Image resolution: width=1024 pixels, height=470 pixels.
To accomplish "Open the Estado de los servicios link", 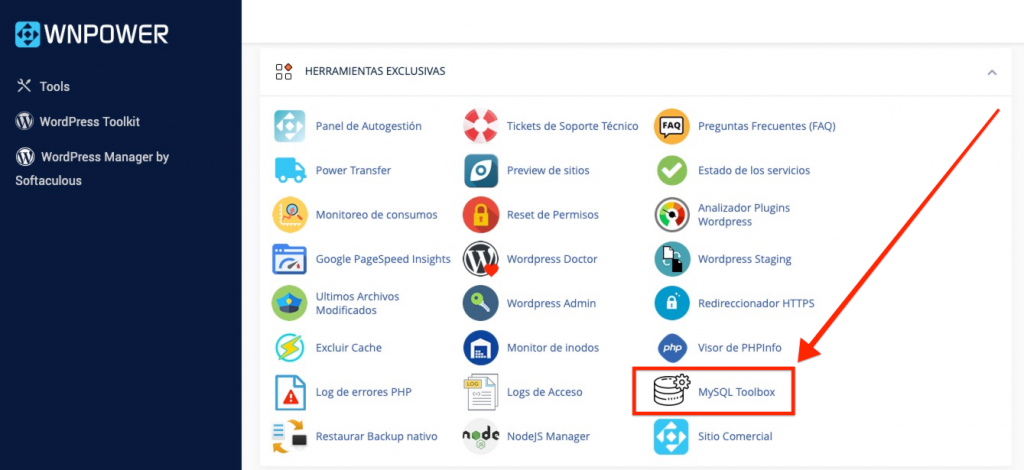I will [754, 170].
